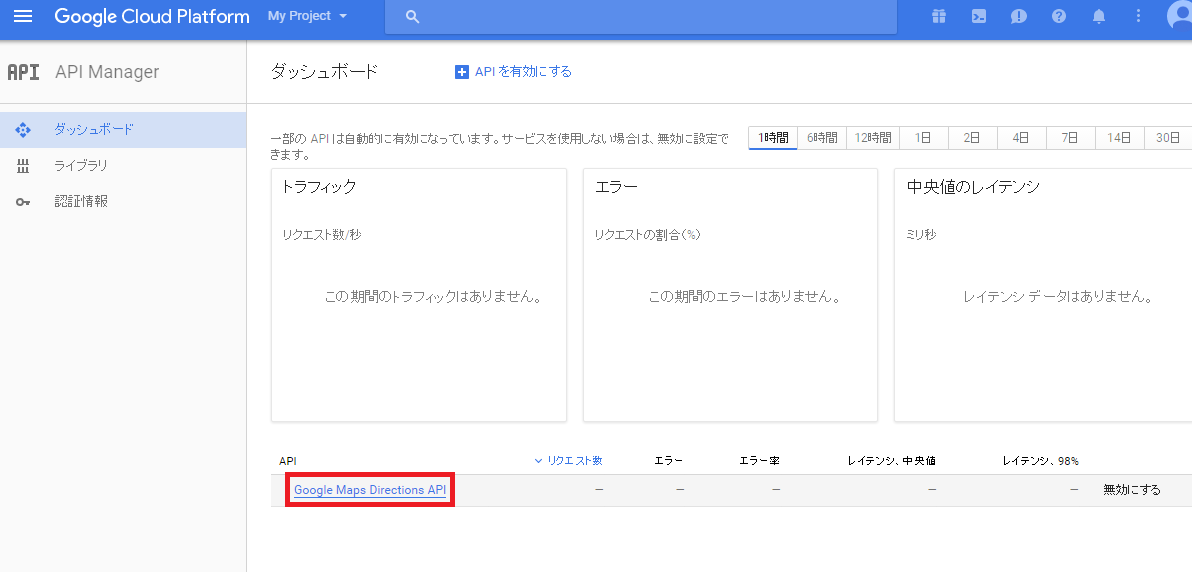Focus the top search input field
This screenshot has height=572, width=1192.
point(641,17)
